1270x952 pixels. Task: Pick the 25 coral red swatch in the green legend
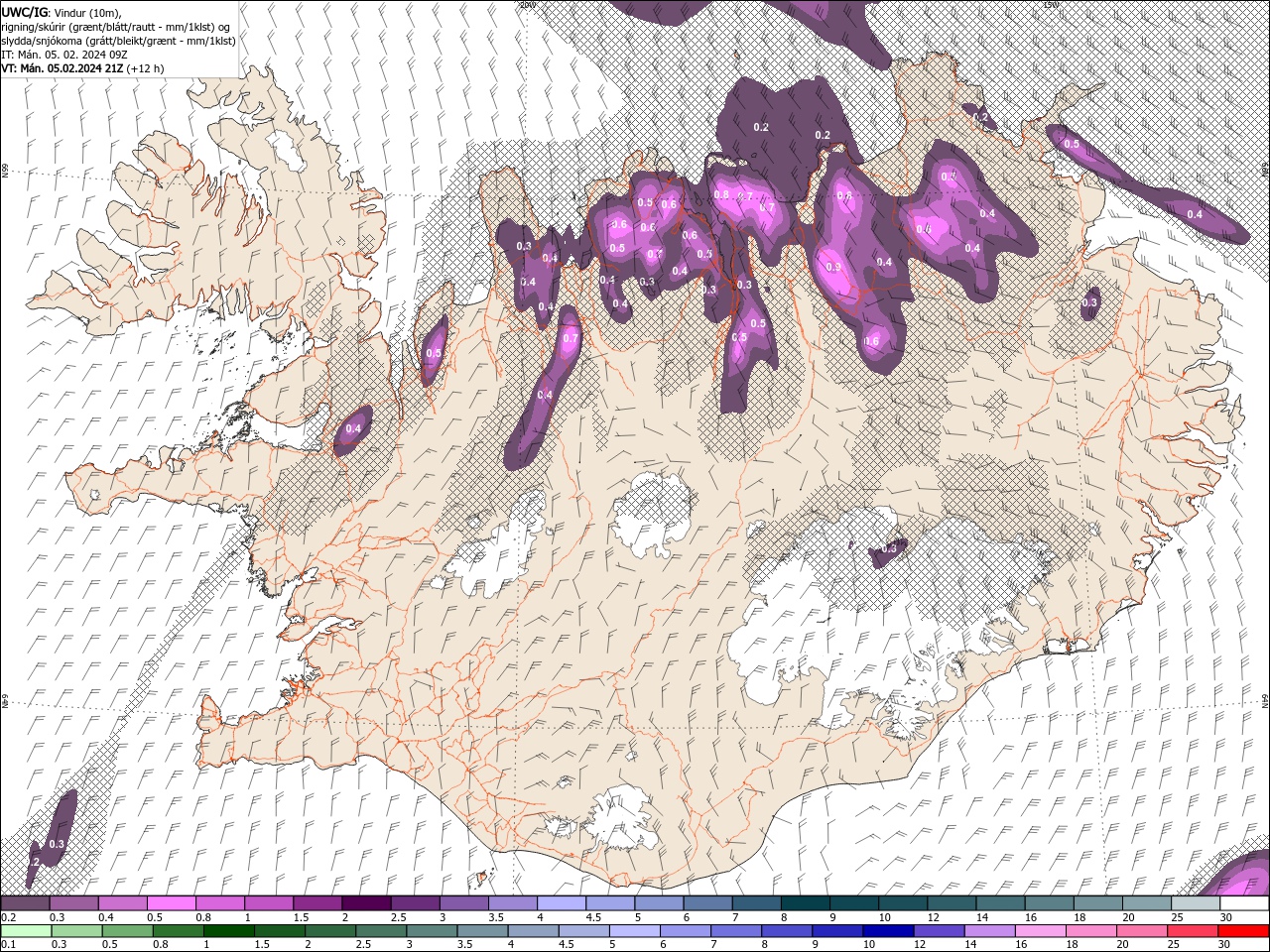pos(1191,930)
